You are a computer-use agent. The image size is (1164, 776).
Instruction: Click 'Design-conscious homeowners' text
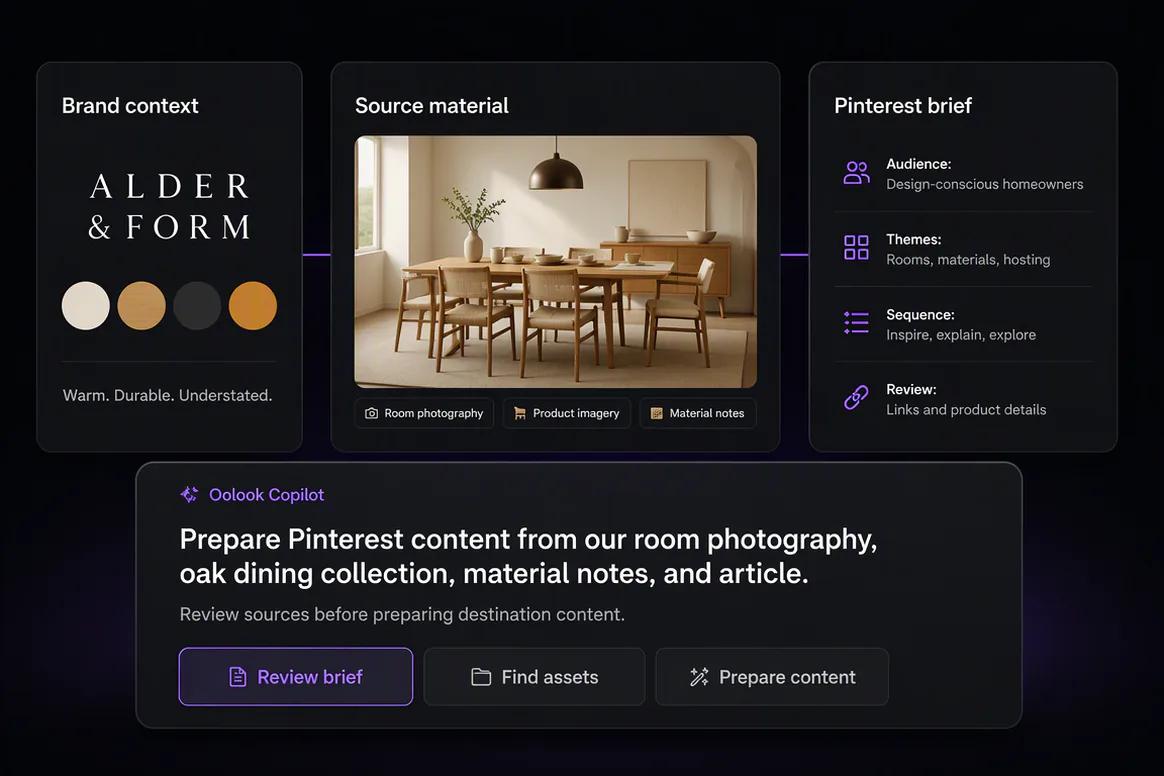pyautogui.click(x=984, y=184)
